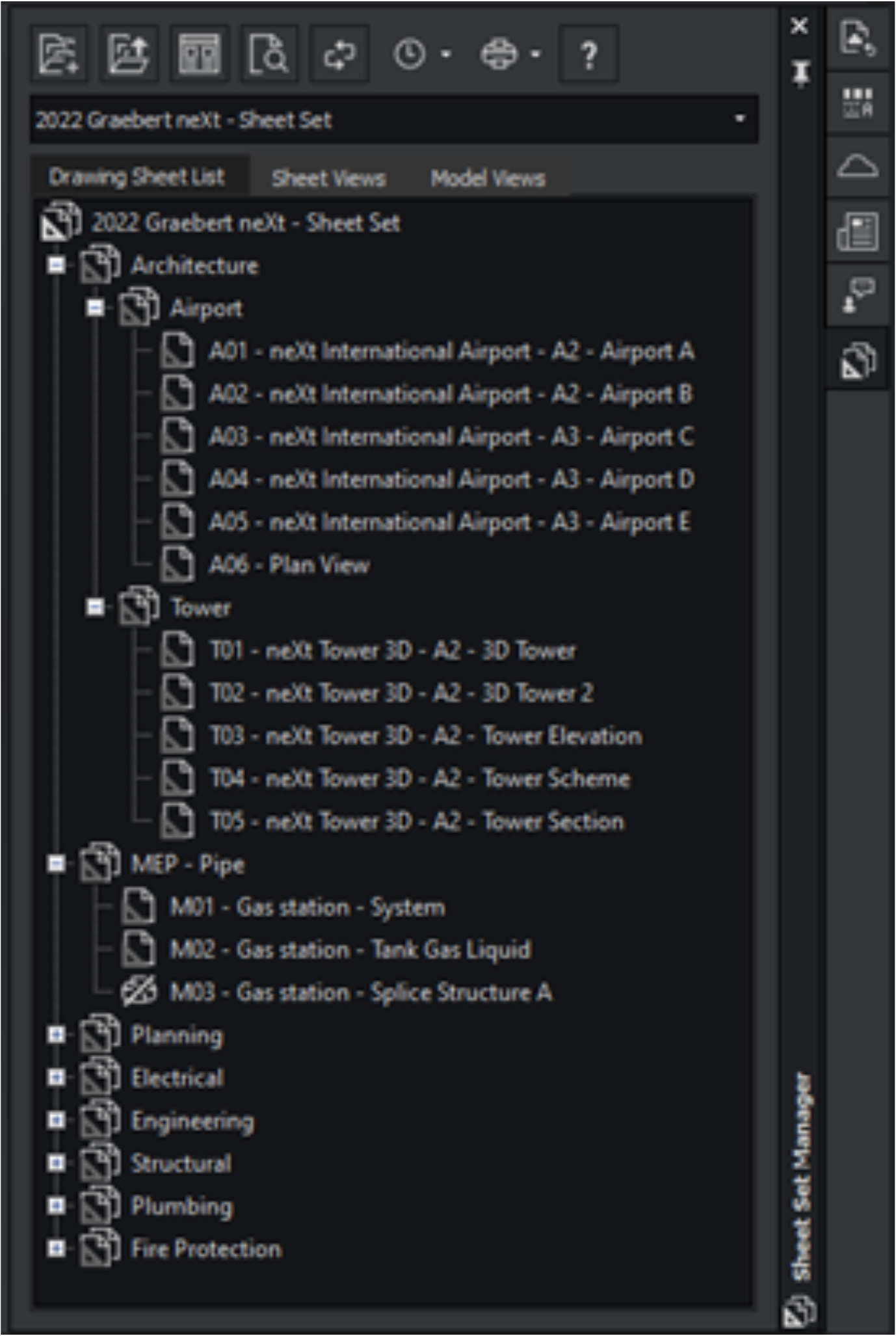Viewport: 896px width, 1336px height.
Task: Select sheet A05 Airport E
Action: [x=449, y=523]
